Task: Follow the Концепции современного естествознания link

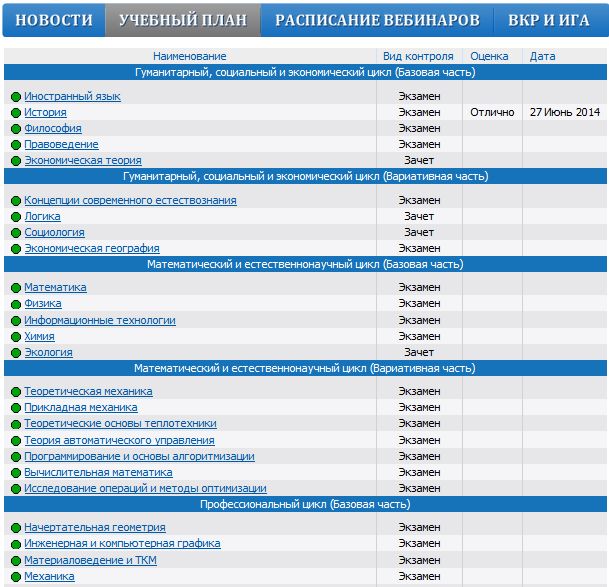Action: coord(130,200)
